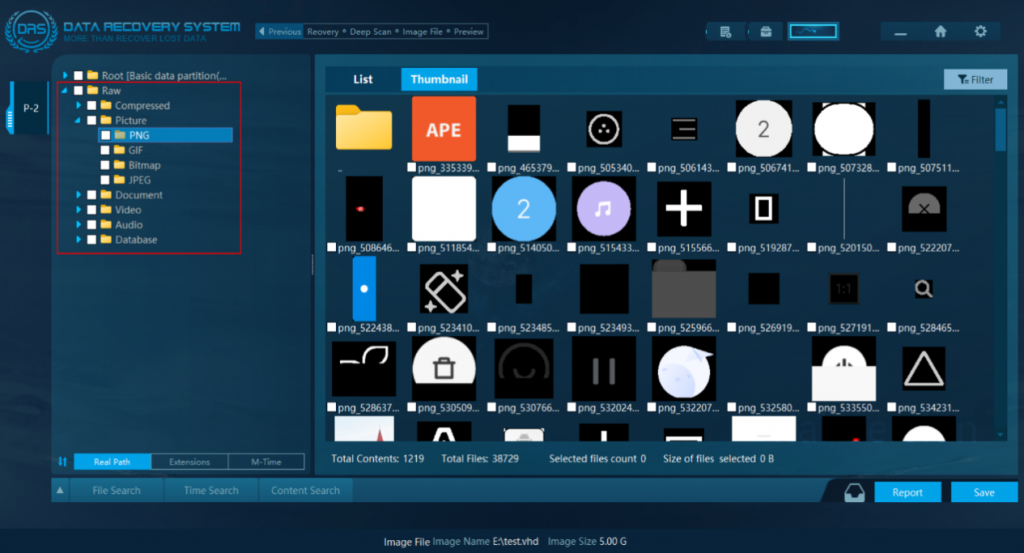
Task: Click the Save button
Action: (983, 492)
